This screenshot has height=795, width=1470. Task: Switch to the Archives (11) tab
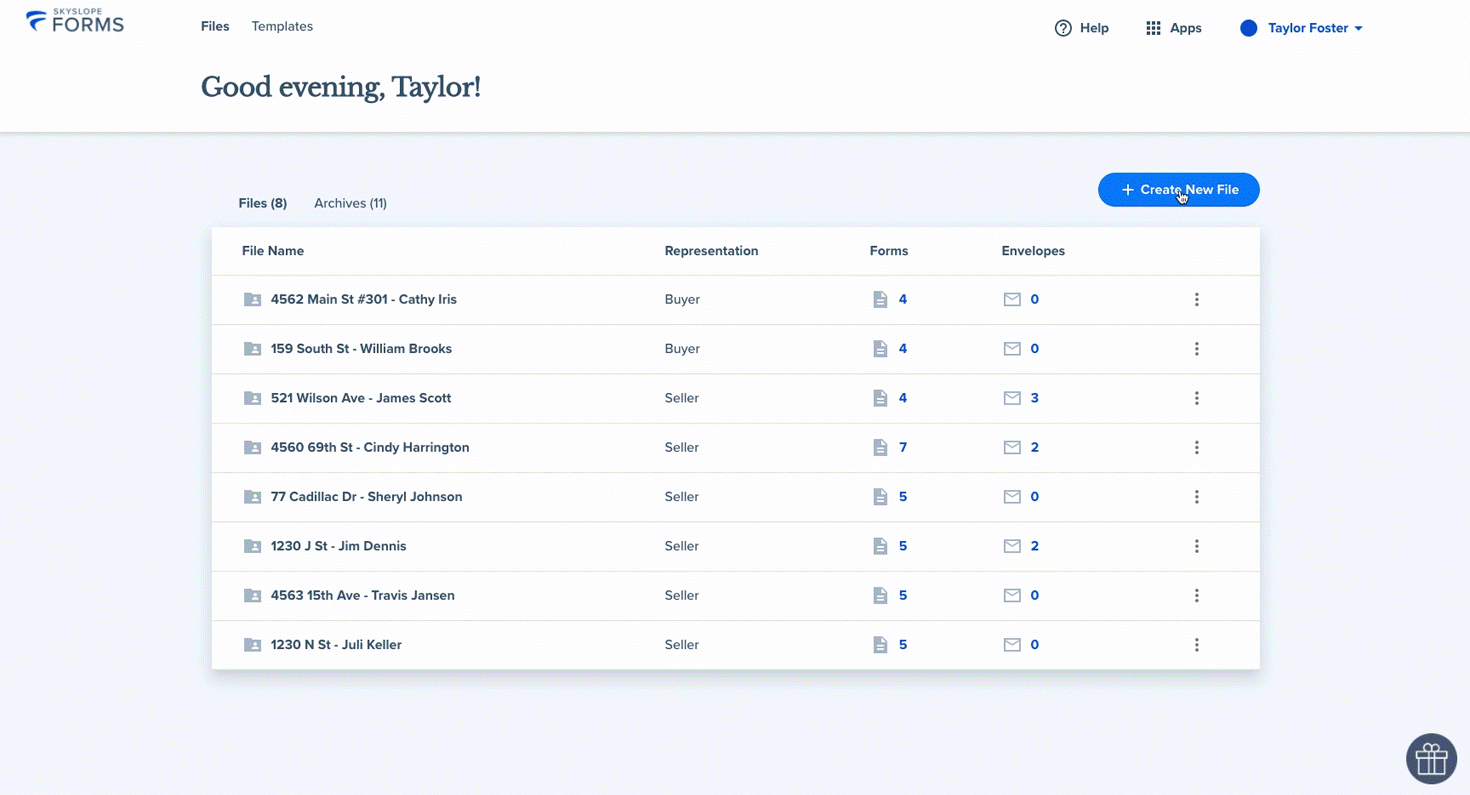pyautogui.click(x=350, y=203)
